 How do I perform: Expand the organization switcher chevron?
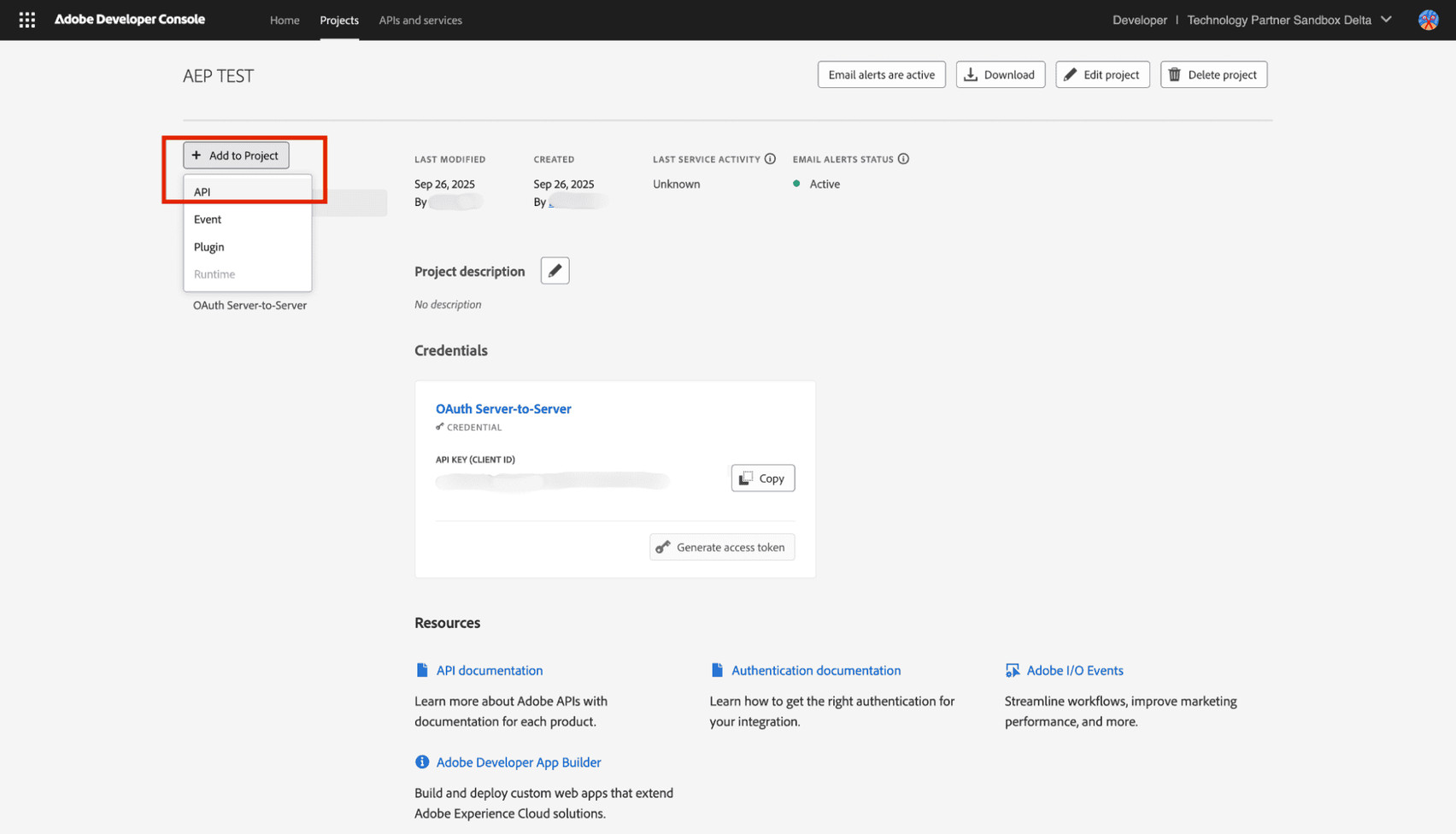pyautogui.click(x=1386, y=20)
